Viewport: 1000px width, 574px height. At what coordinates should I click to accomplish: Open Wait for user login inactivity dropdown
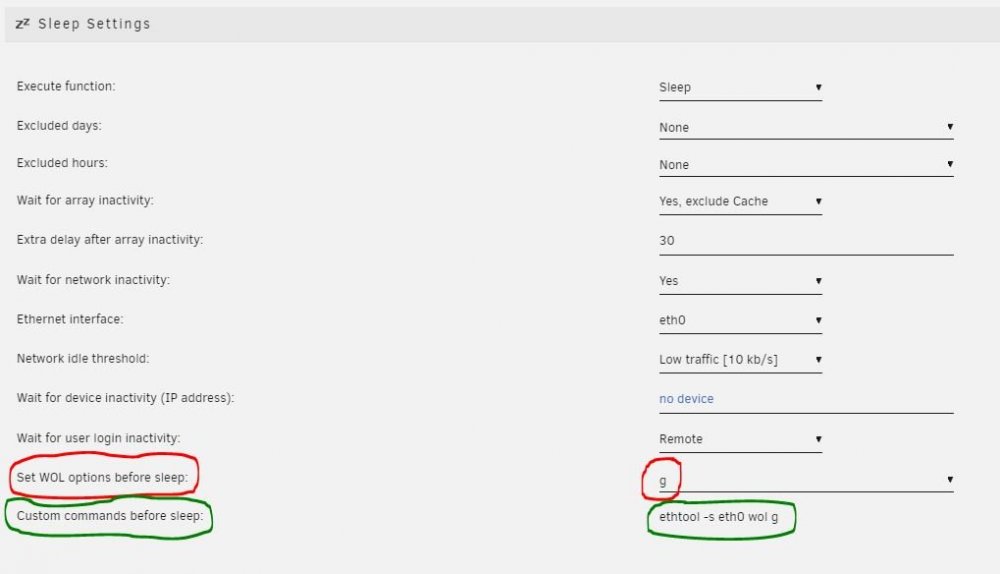point(740,439)
